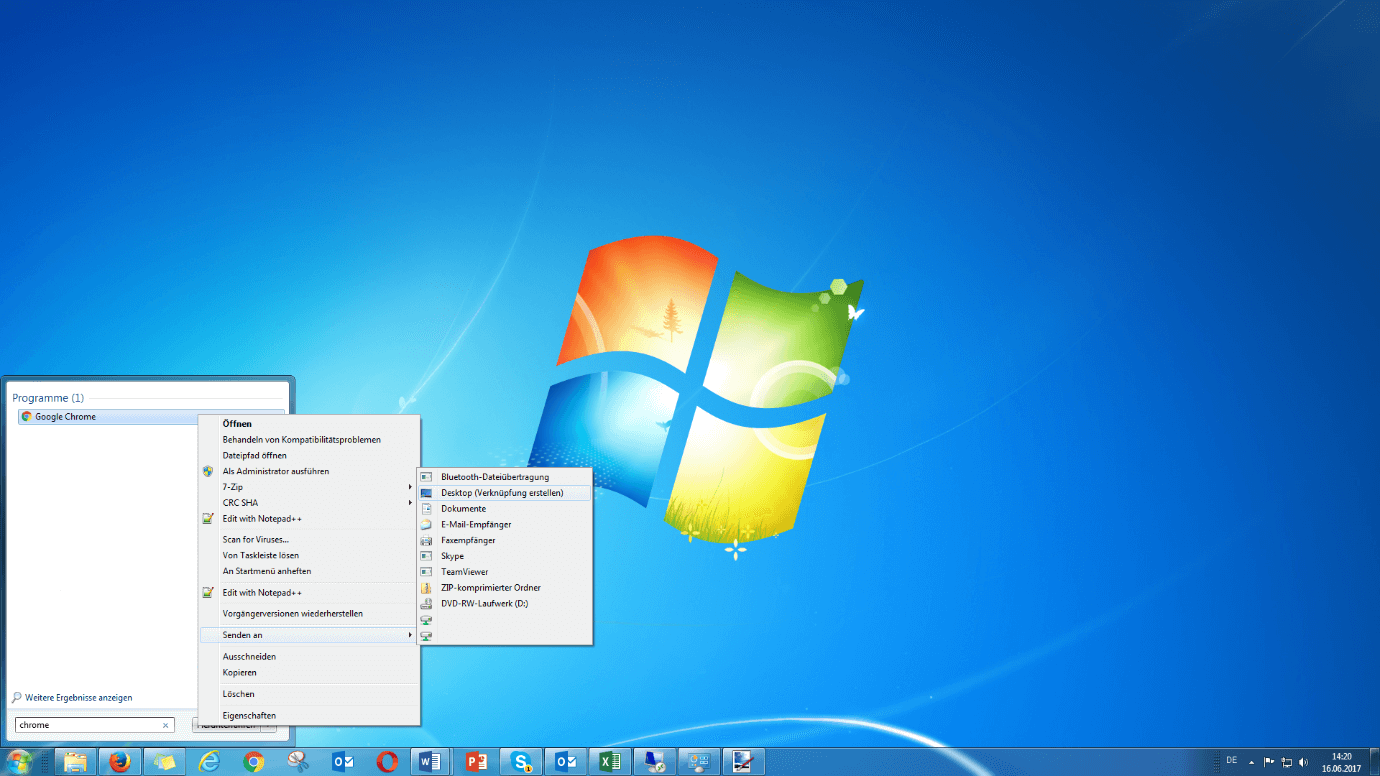Open Microsoft Word from the taskbar
The height and width of the screenshot is (776, 1380).
[x=431, y=762]
